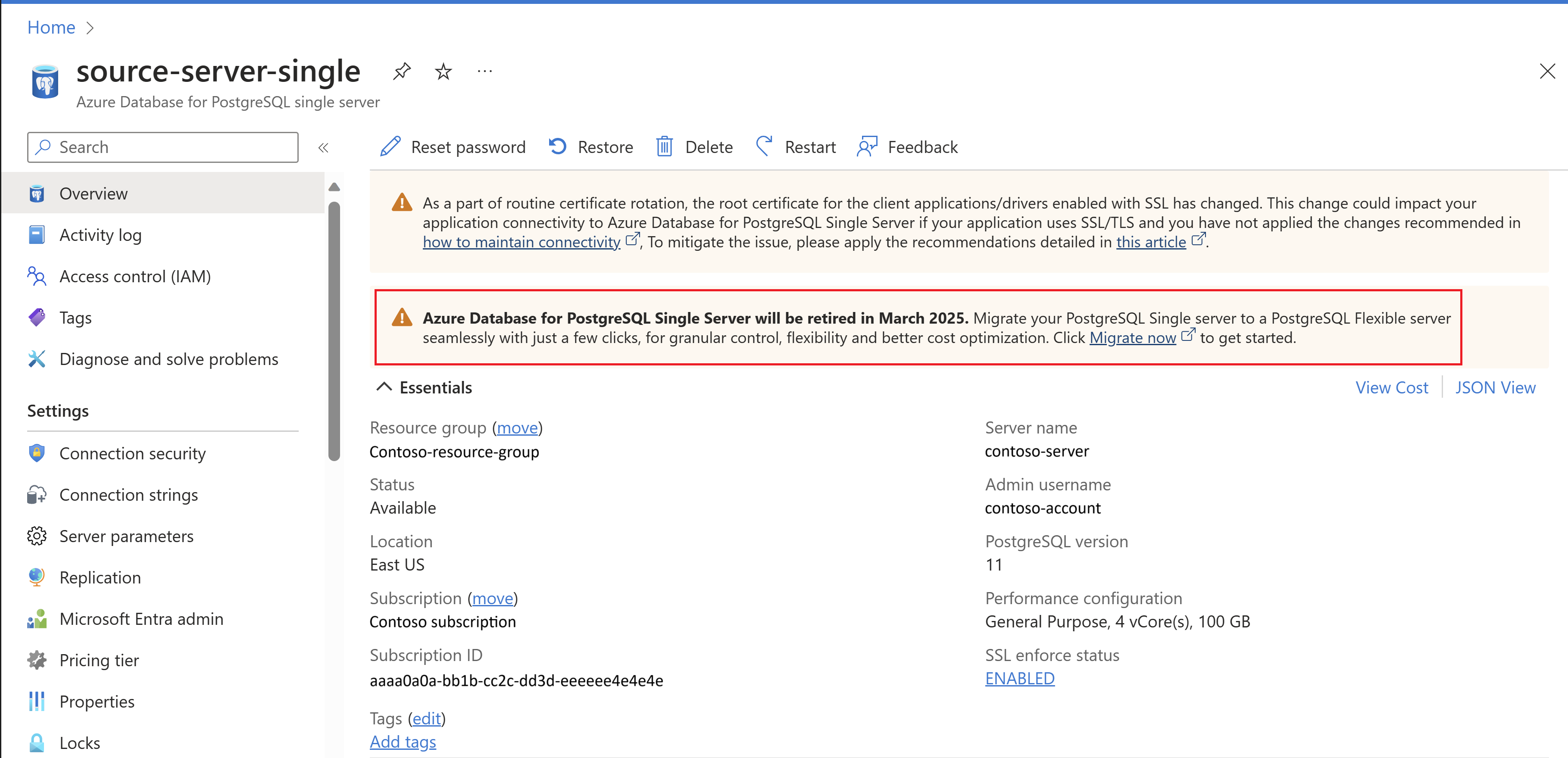
Task: Click the Migrate now link
Action: pyautogui.click(x=1132, y=338)
